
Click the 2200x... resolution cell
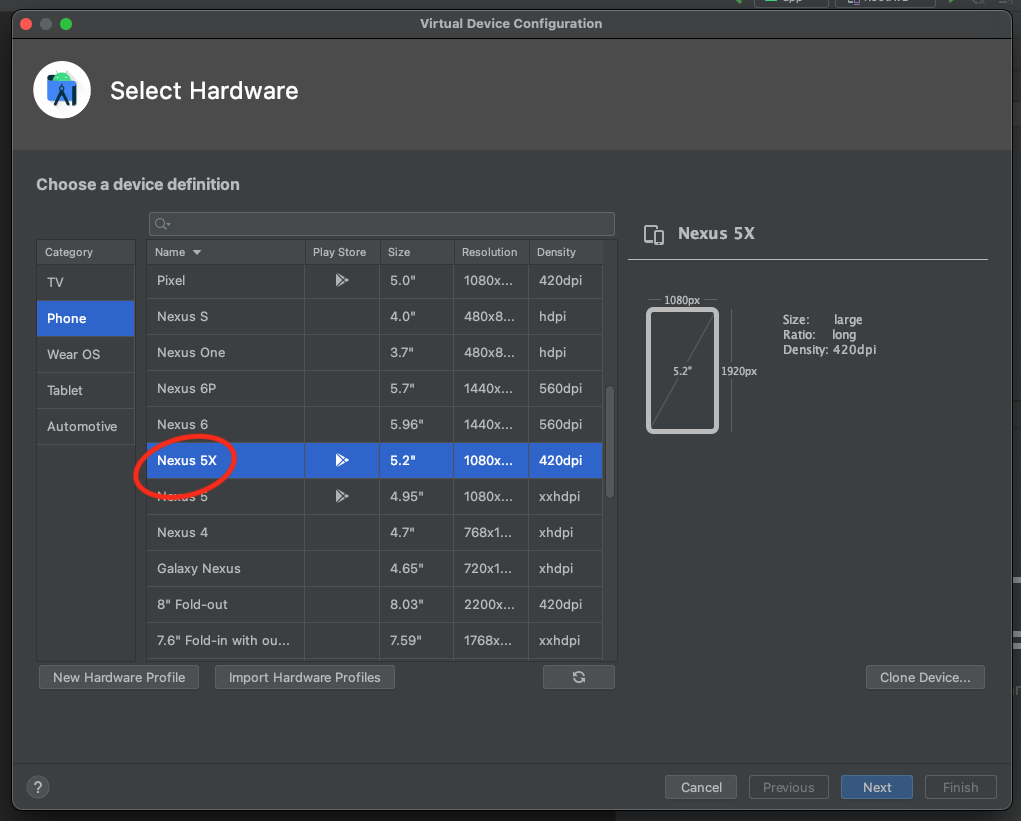[x=491, y=604]
